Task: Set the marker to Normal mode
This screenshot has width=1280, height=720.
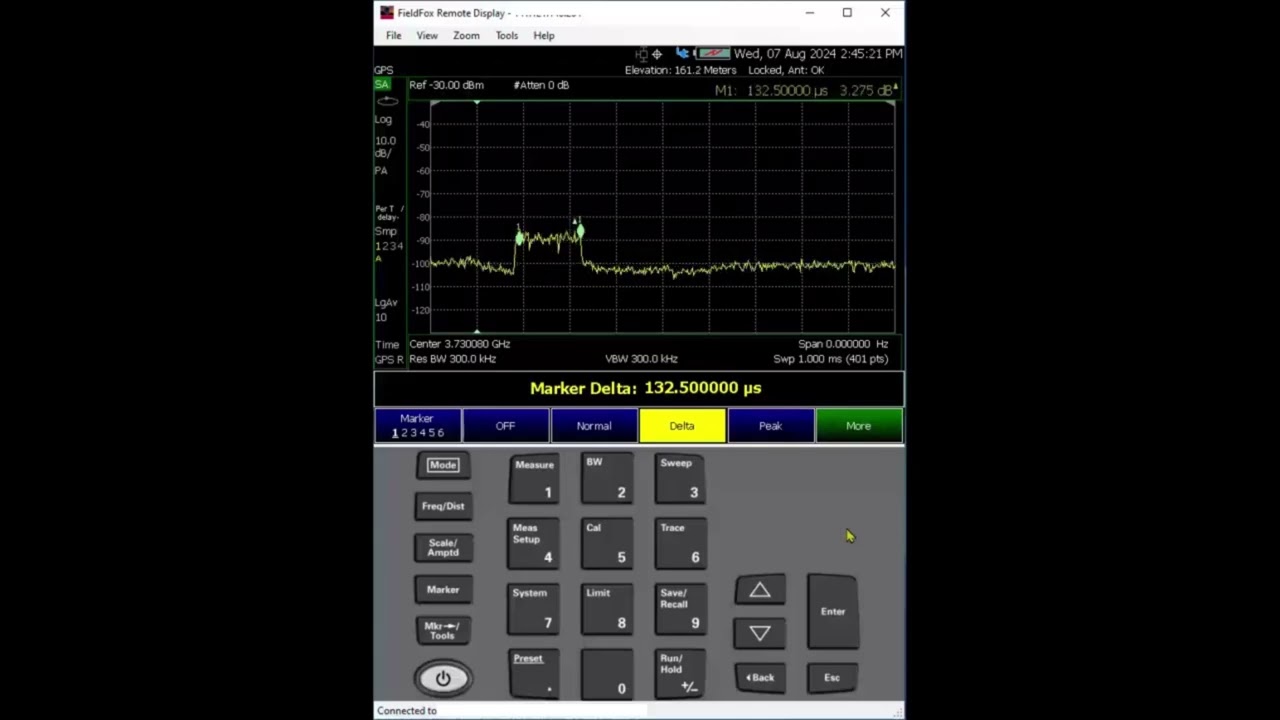Action: point(594,426)
